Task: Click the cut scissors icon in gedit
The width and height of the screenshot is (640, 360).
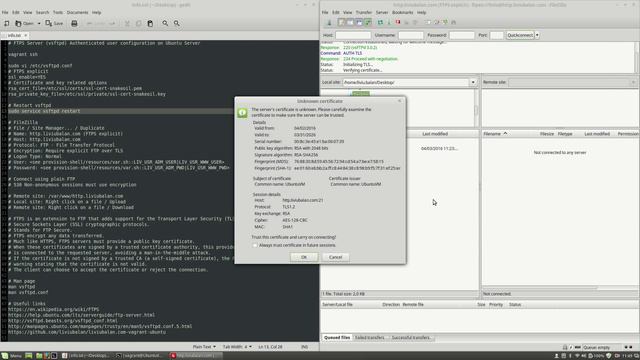Action: pos(127,24)
